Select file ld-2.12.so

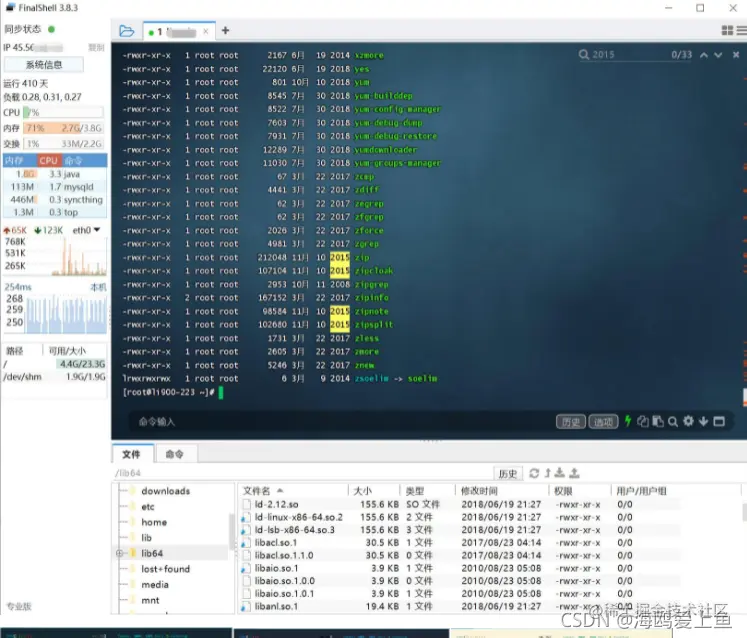[276, 504]
